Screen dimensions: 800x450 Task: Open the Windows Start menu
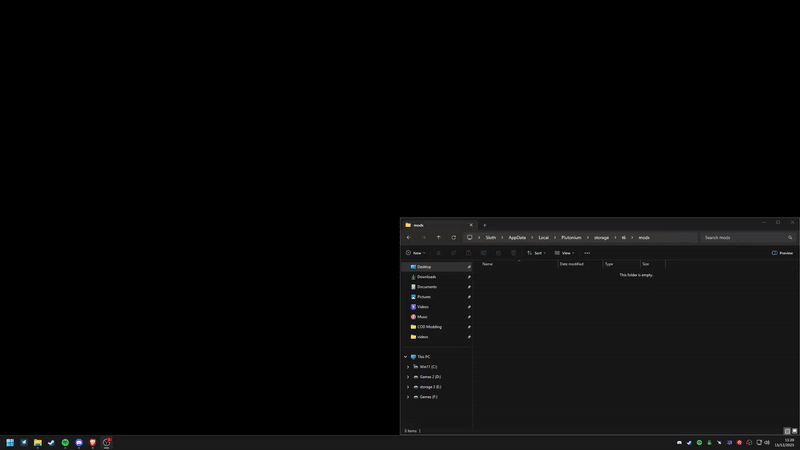10,443
